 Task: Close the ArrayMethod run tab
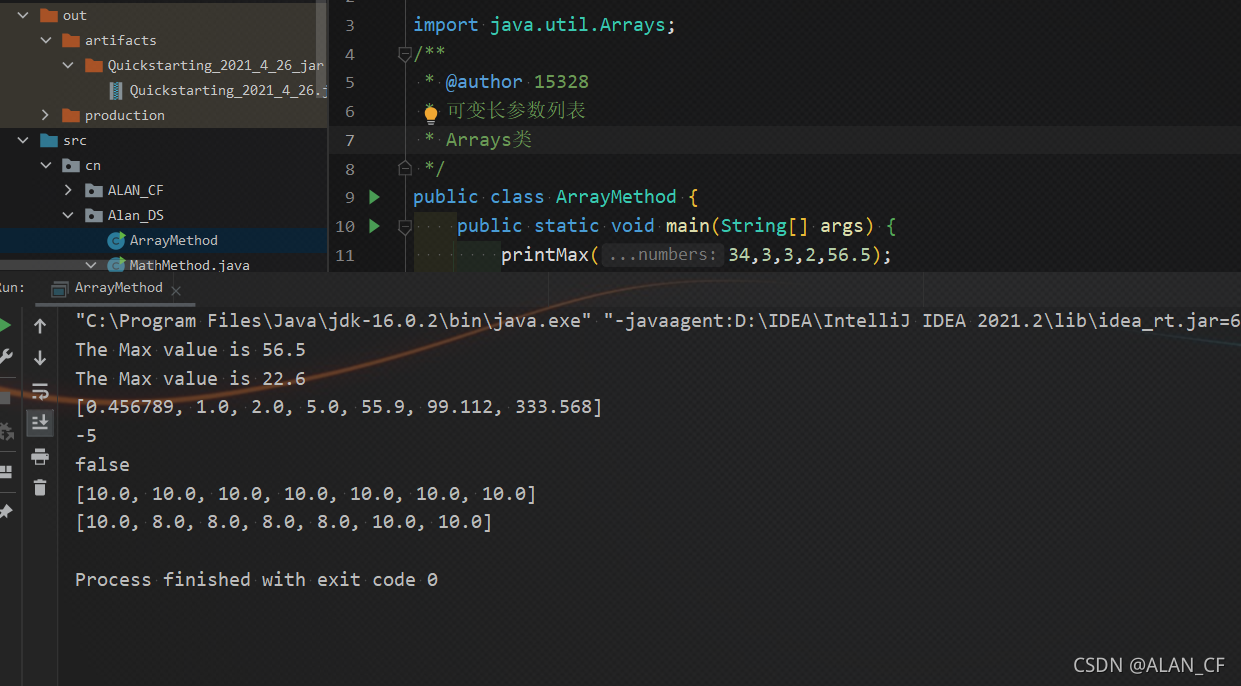(177, 291)
